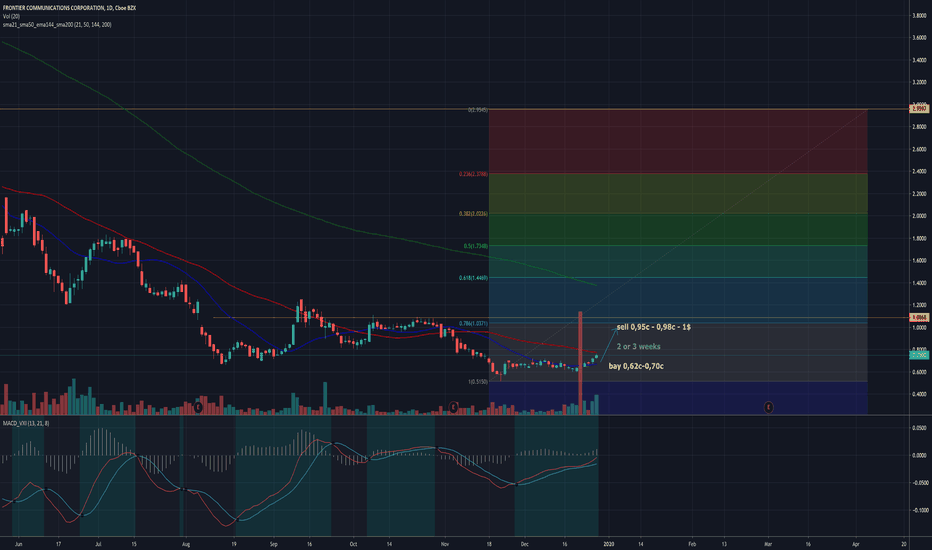The image size is (932, 550).
Task: Click the Fibonacci 1(0.5150) level label
Action: [478, 382]
